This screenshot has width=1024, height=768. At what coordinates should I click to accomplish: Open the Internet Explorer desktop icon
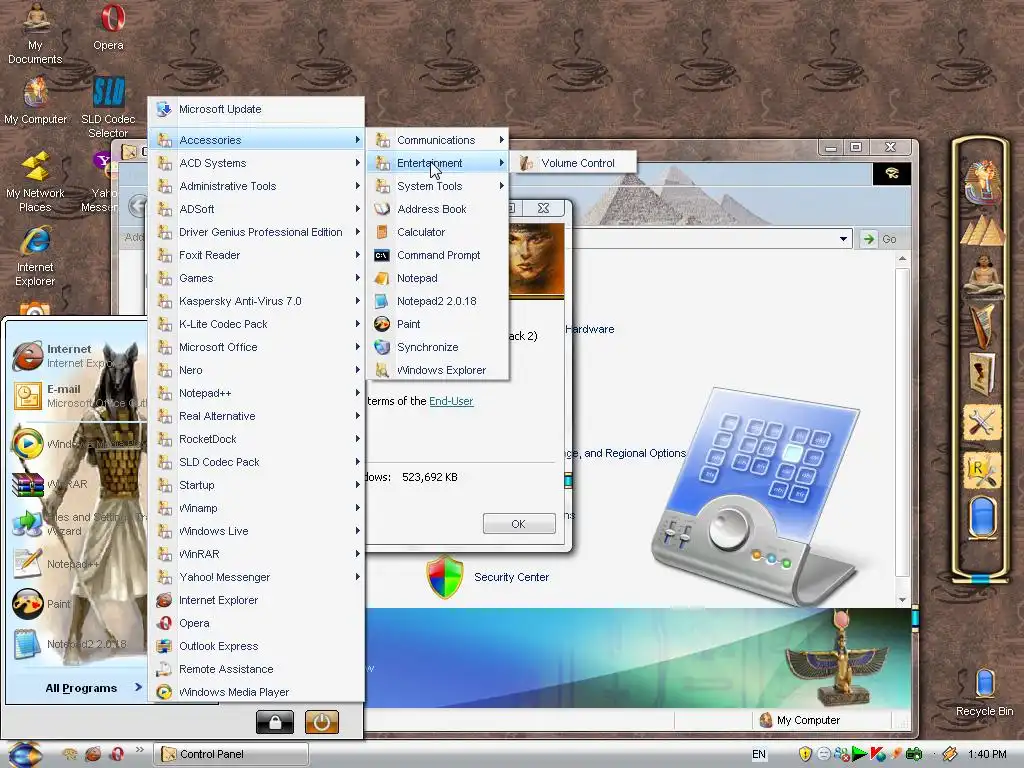coord(35,256)
